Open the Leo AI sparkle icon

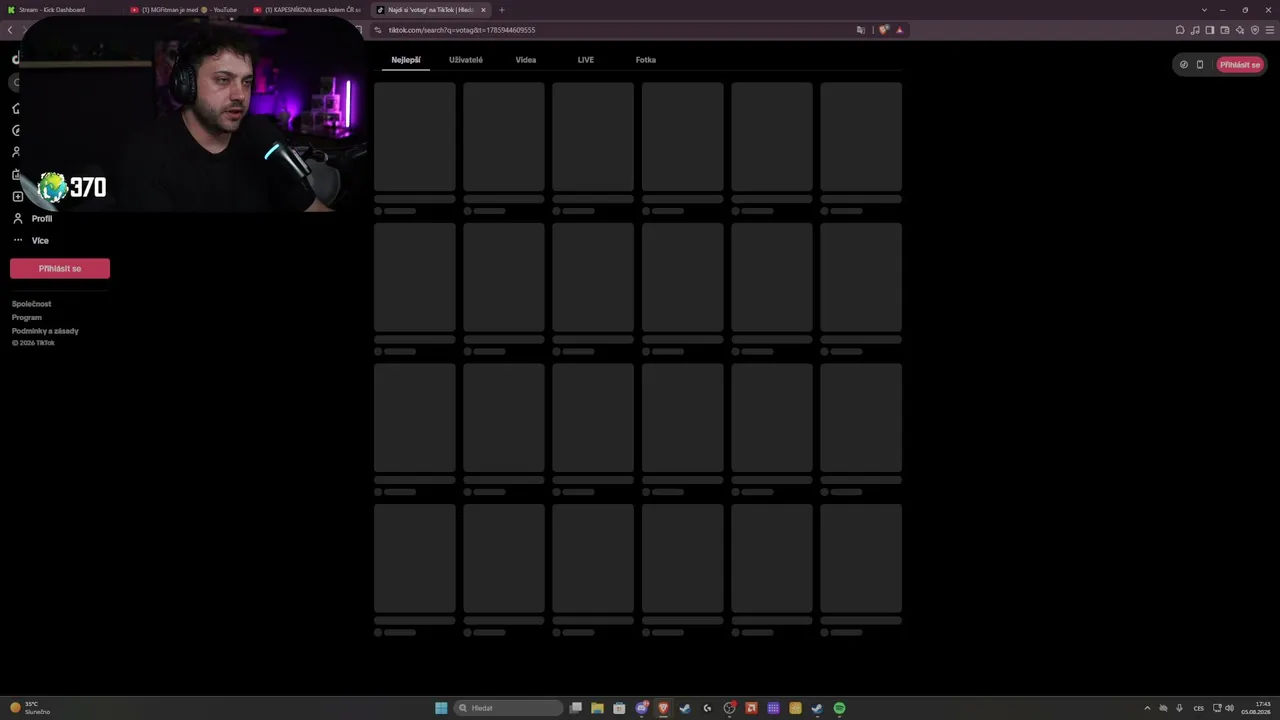coord(1240,30)
